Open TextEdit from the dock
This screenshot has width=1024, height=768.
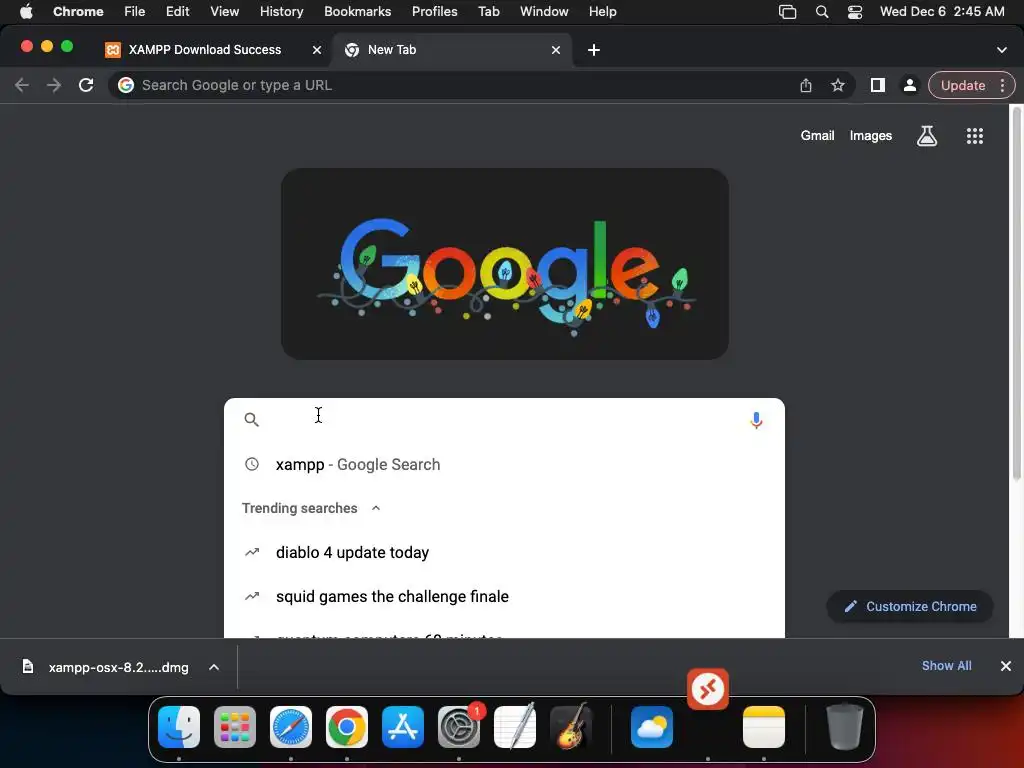515,726
